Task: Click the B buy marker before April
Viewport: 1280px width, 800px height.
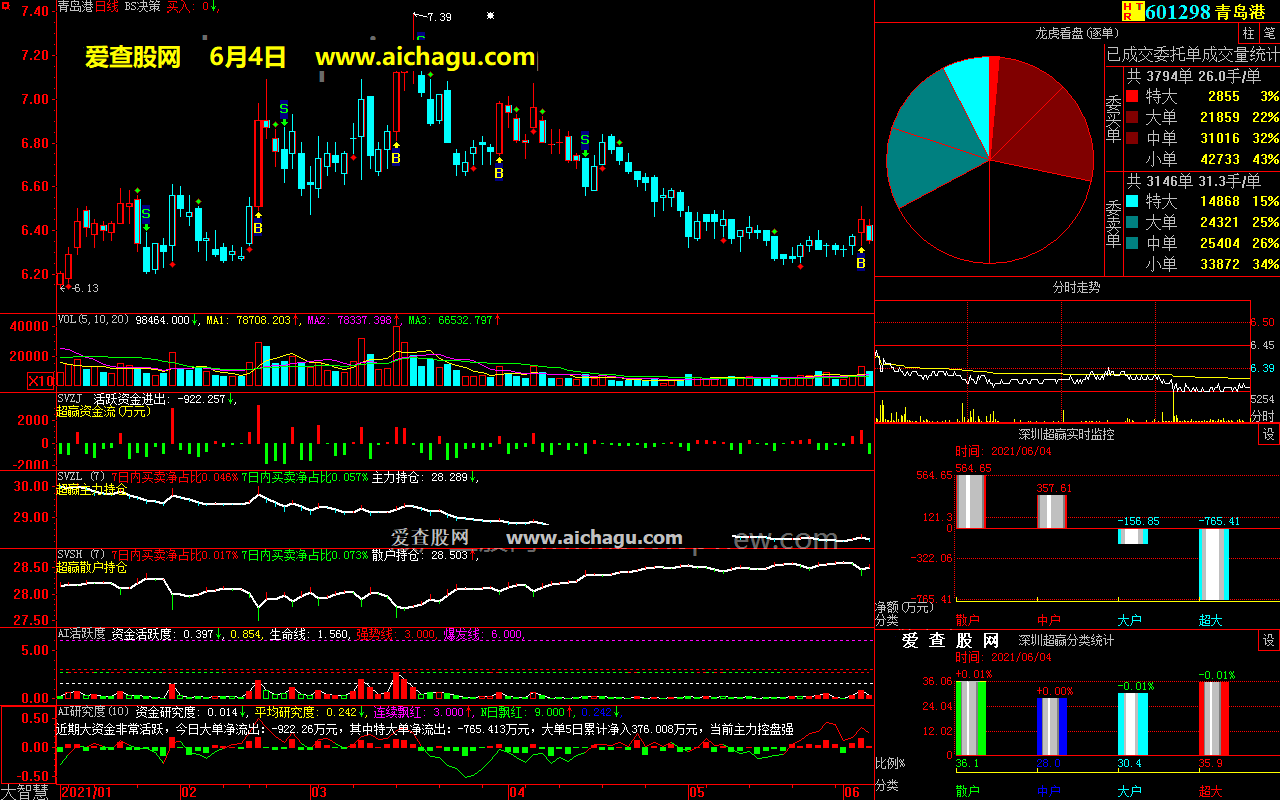Action: click(x=498, y=174)
